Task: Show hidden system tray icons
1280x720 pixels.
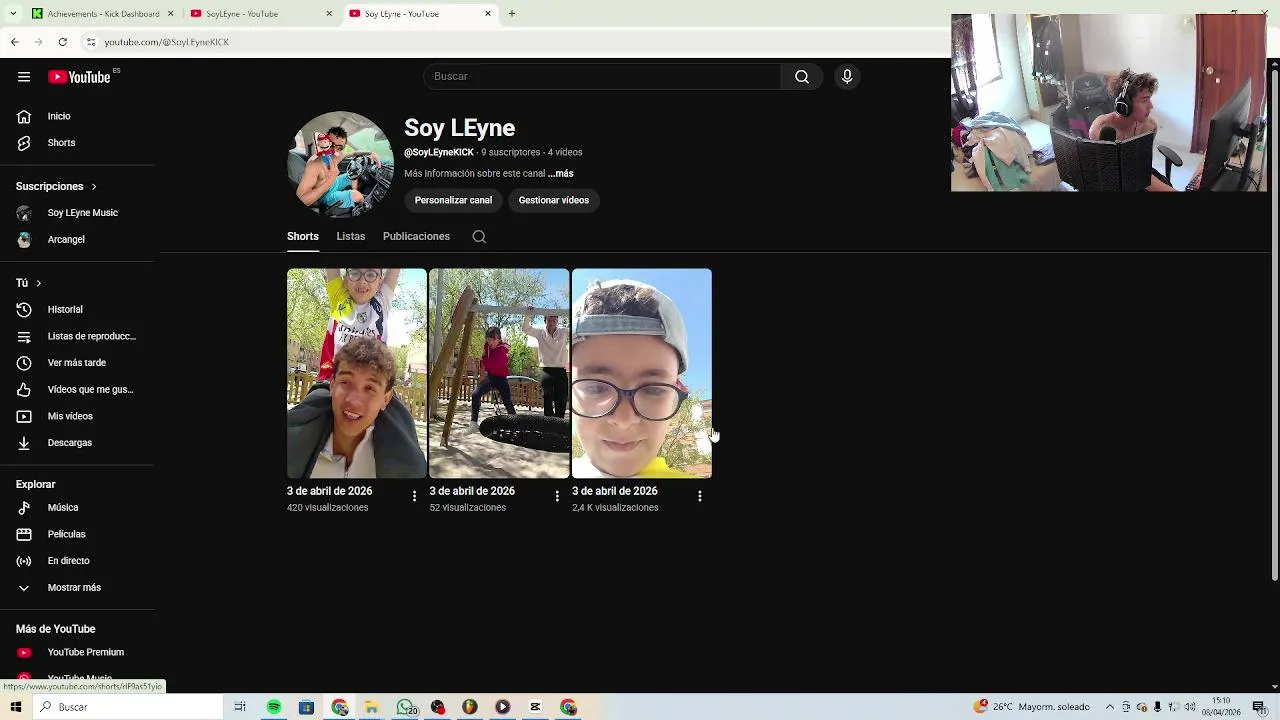Action: click(1109, 707)
